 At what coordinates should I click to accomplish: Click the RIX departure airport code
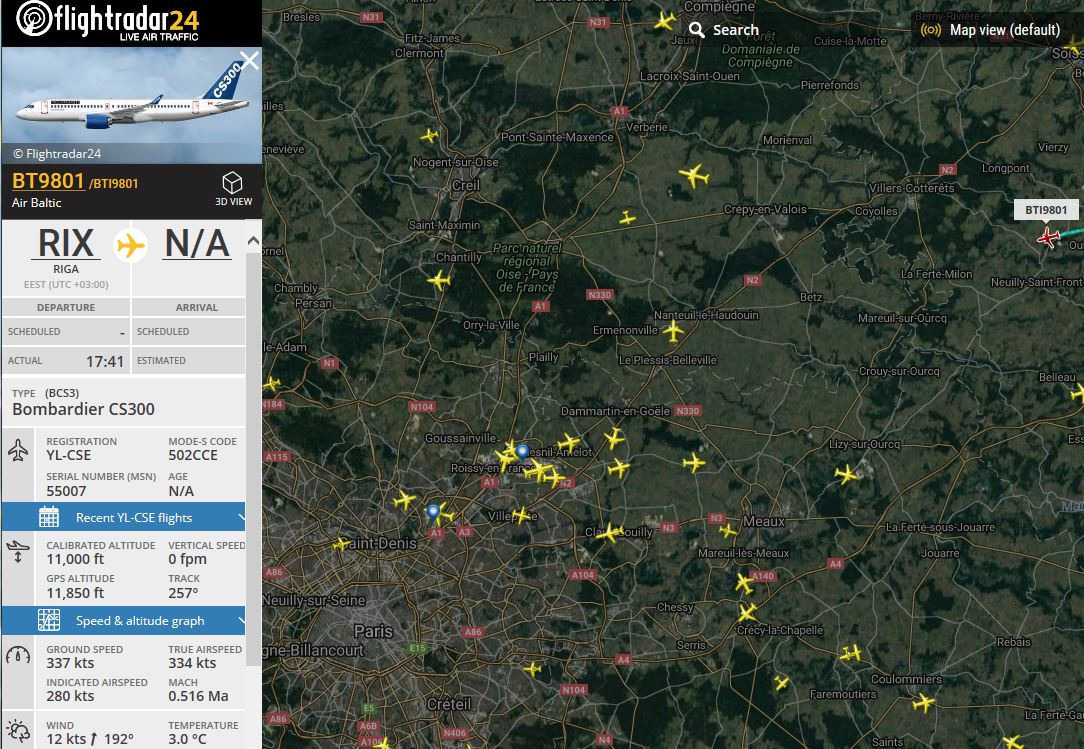(x=66, y=243)
